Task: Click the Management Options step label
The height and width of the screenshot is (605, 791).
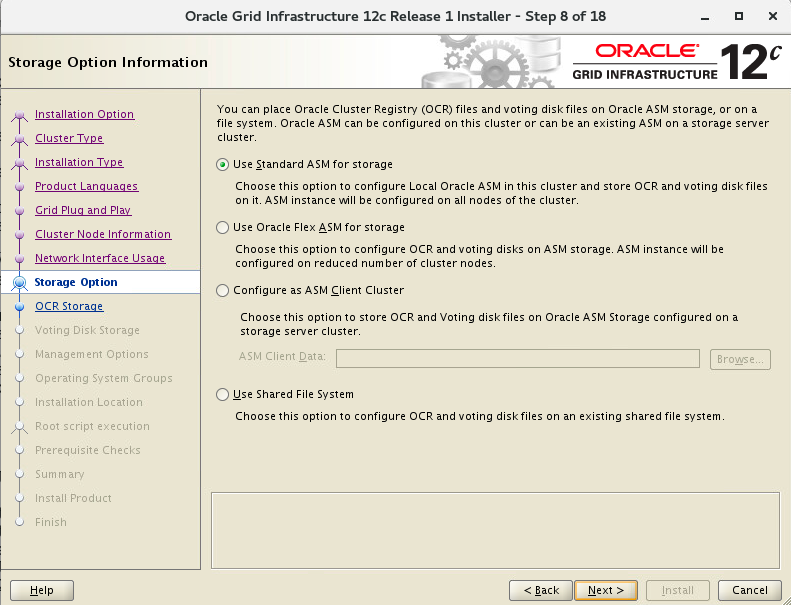Action: (x=92, y=354)
